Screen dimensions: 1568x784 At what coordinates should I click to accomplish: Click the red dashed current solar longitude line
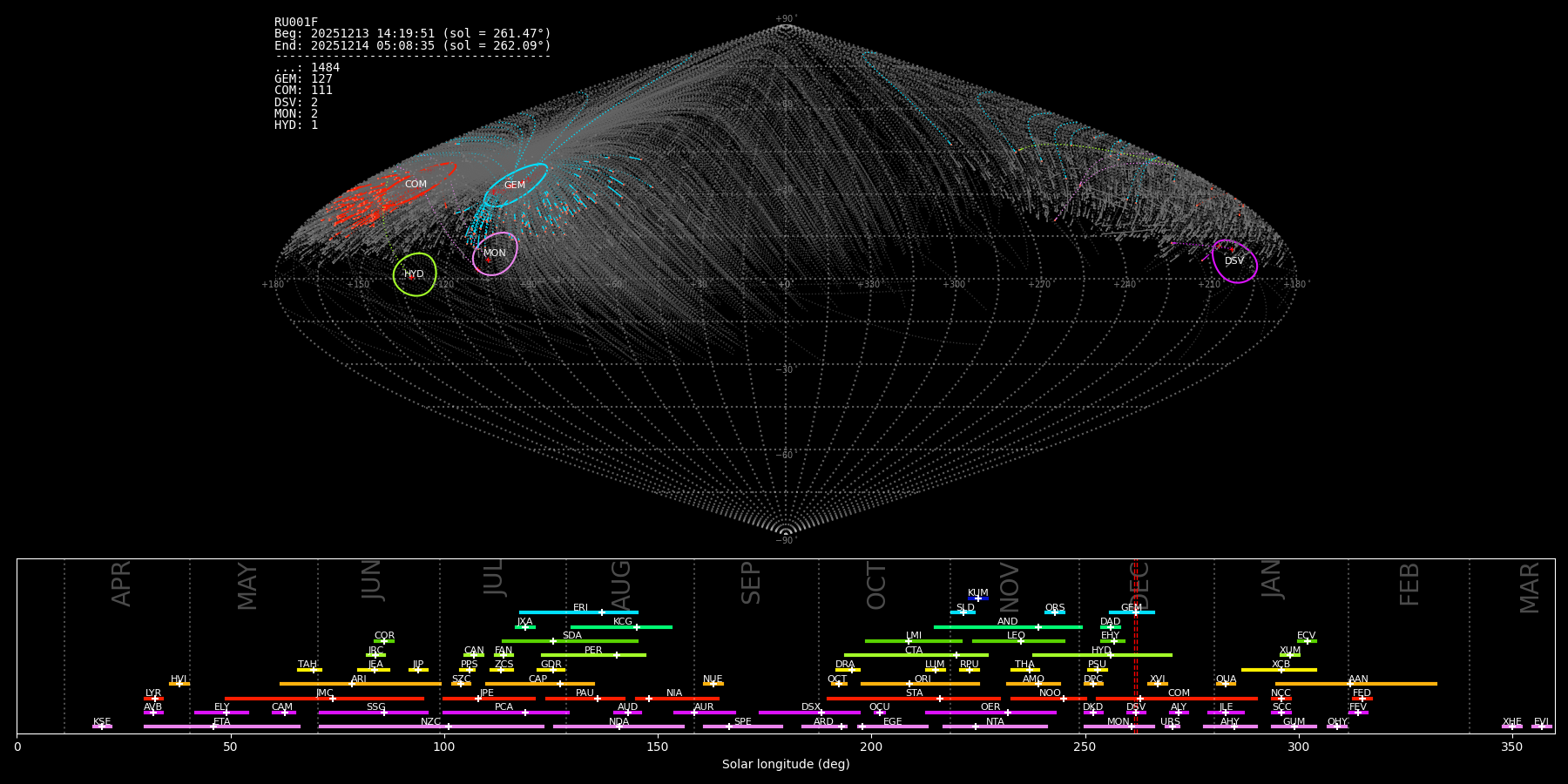1135,645
